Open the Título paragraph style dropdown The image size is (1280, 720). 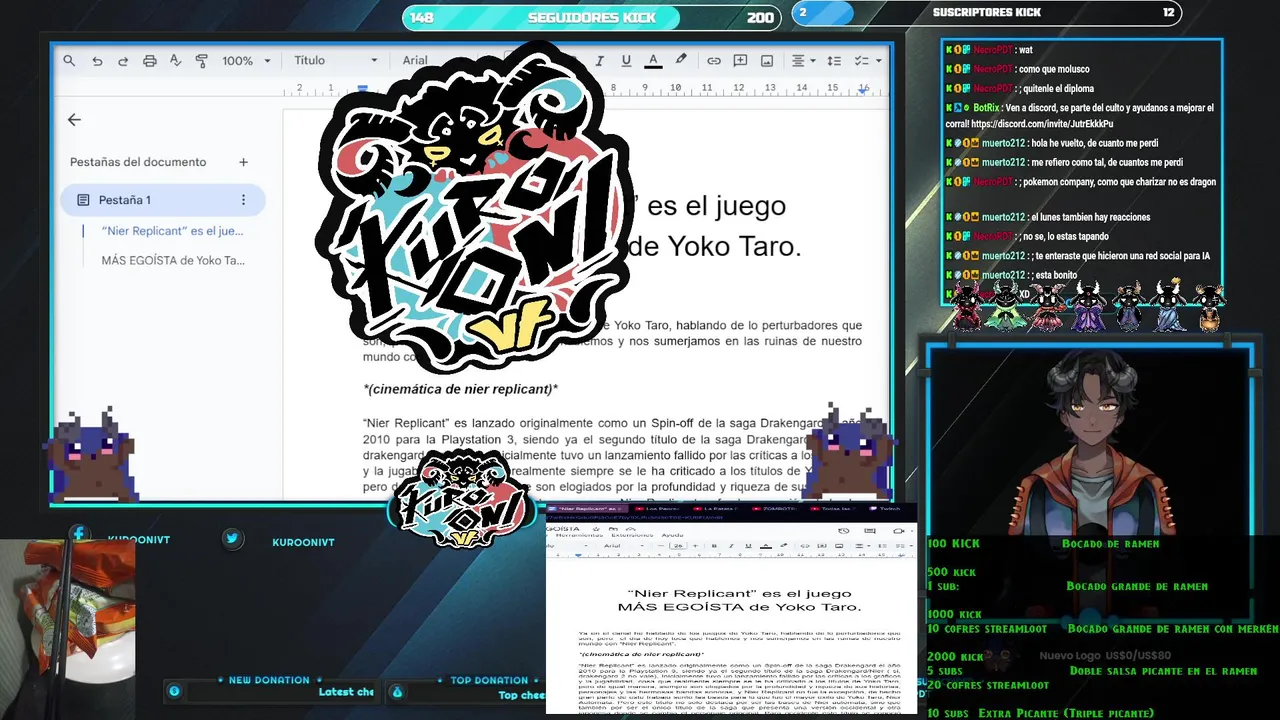pos(336,61)
